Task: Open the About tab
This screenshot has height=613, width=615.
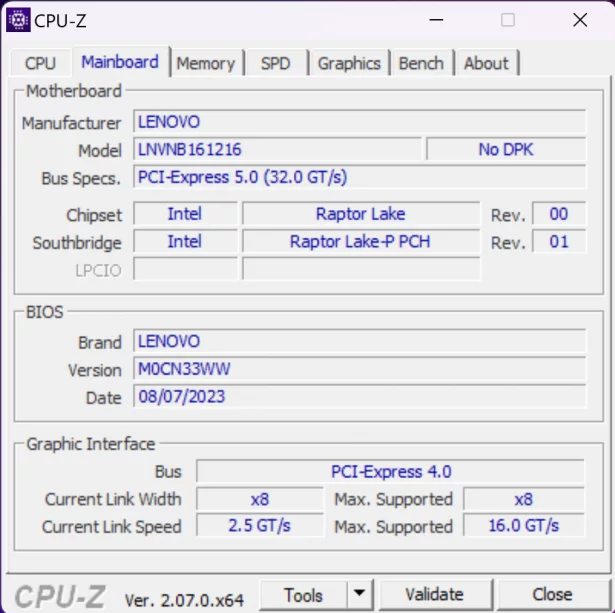Action: click(486, 63)
